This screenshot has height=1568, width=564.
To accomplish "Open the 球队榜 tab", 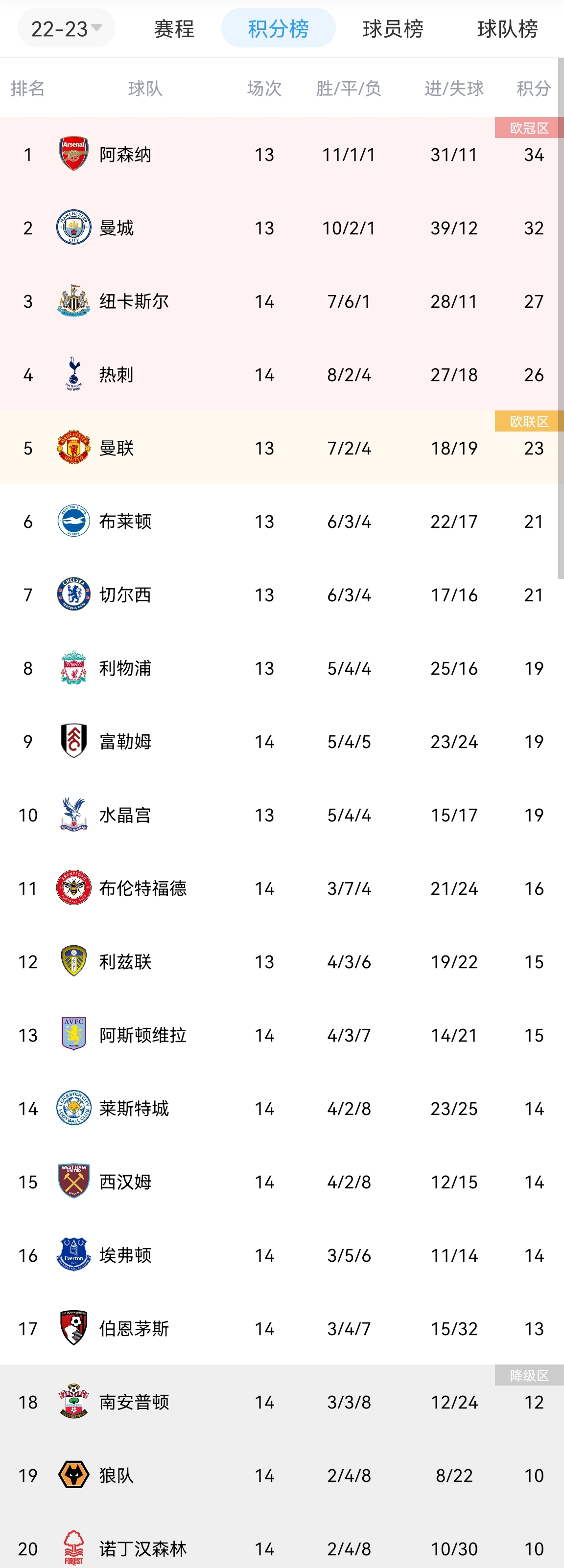I will click(x=507, y=28).
